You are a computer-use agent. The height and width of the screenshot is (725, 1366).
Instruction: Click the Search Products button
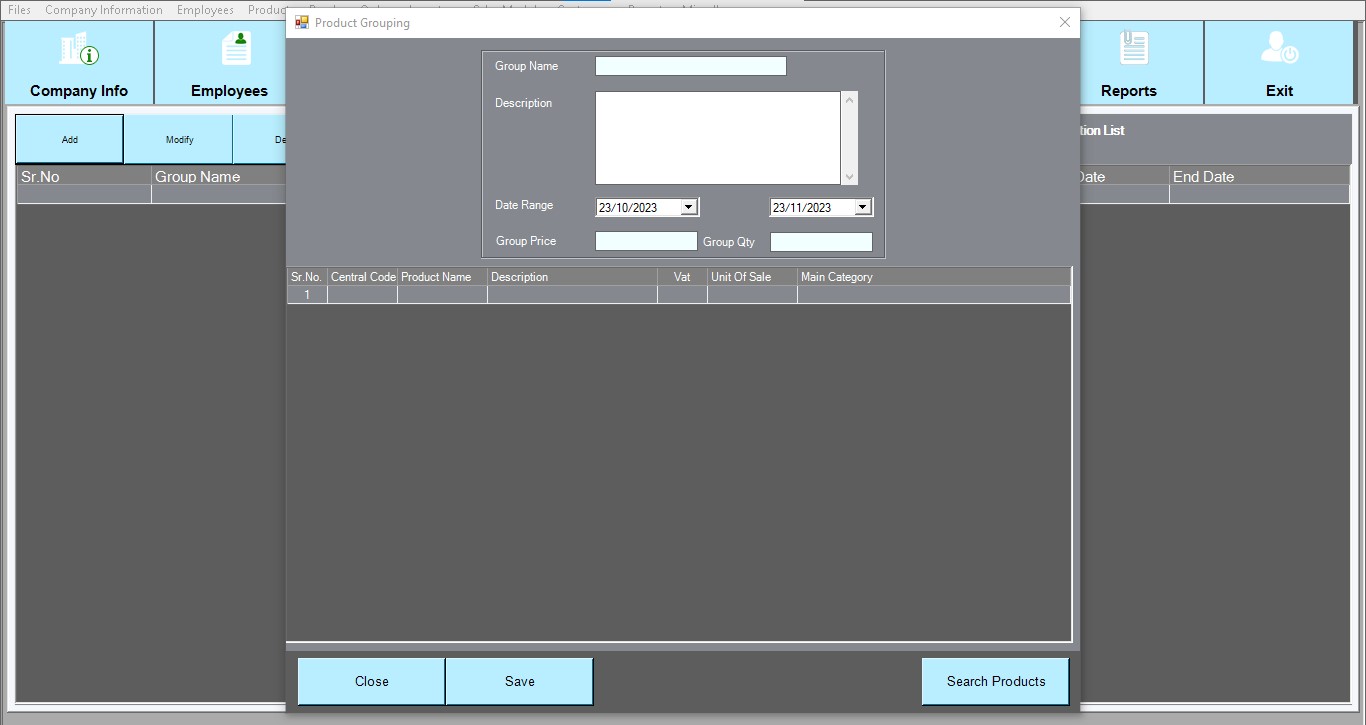(x=995, y=681)
